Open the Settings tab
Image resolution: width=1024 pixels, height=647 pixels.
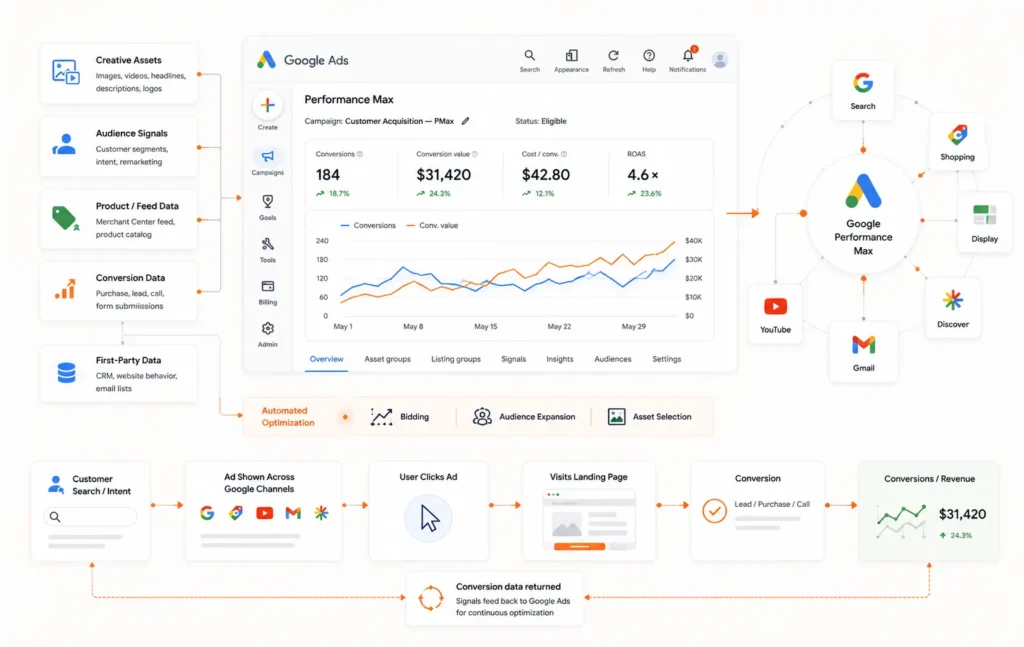pyautogui.click(x=666, y=359)
